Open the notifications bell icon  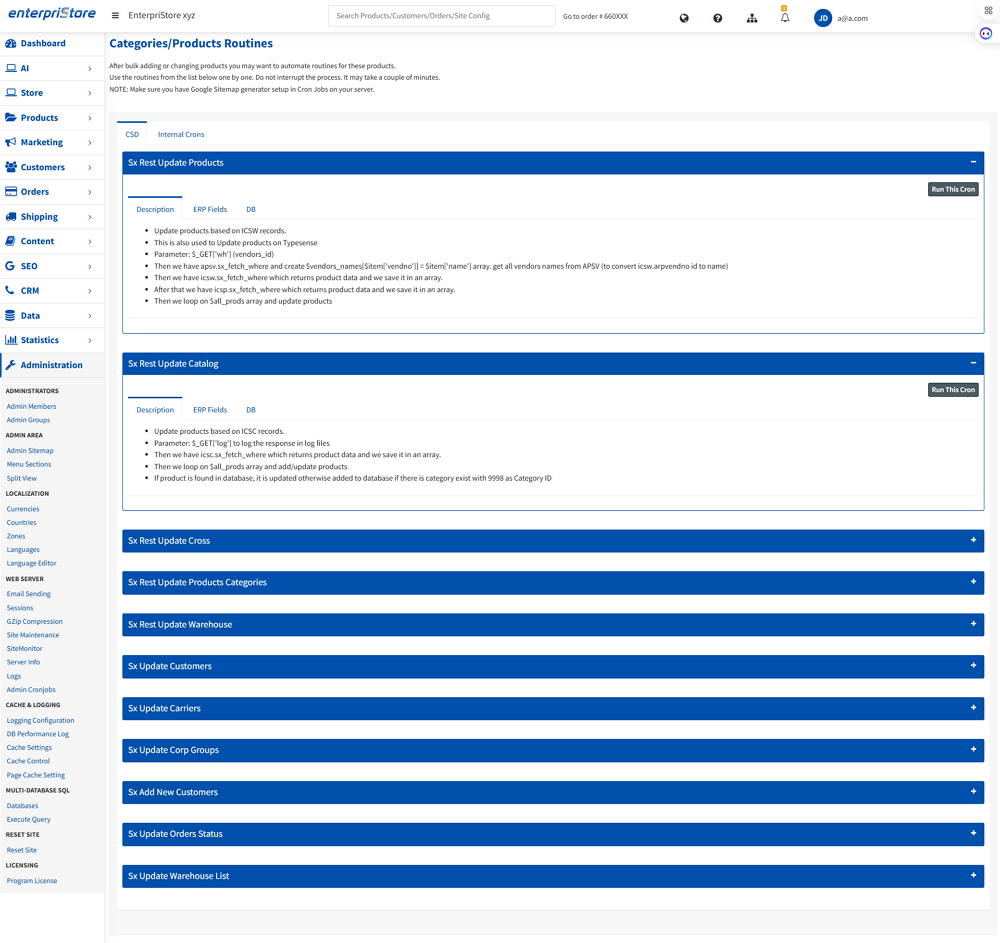pyautogui.click(x=785, y=18)
